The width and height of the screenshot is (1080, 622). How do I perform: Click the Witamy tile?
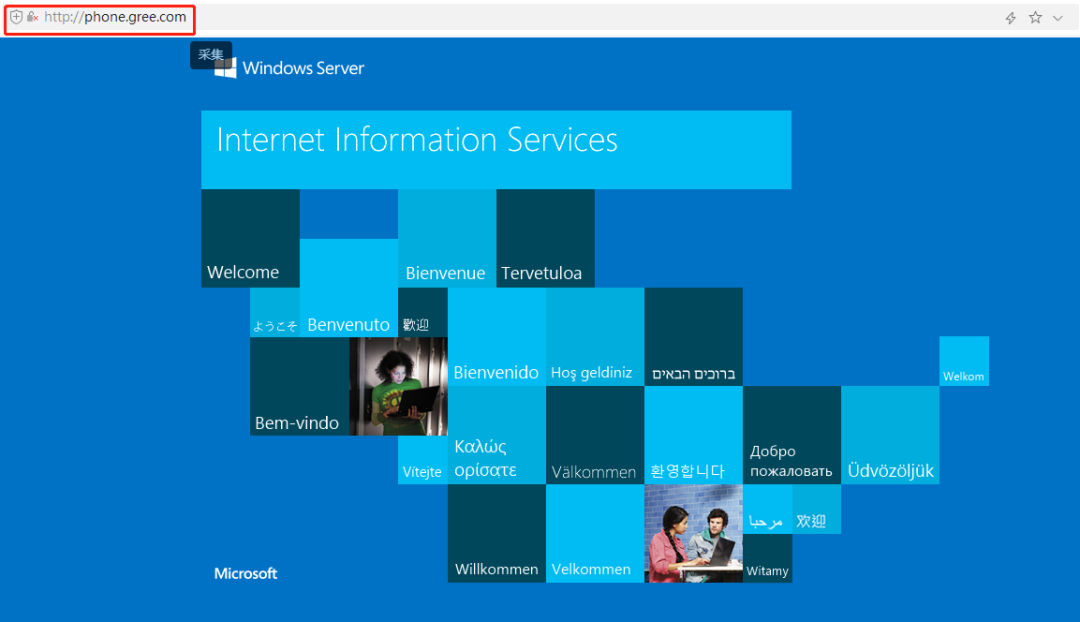tap(767, 559)
